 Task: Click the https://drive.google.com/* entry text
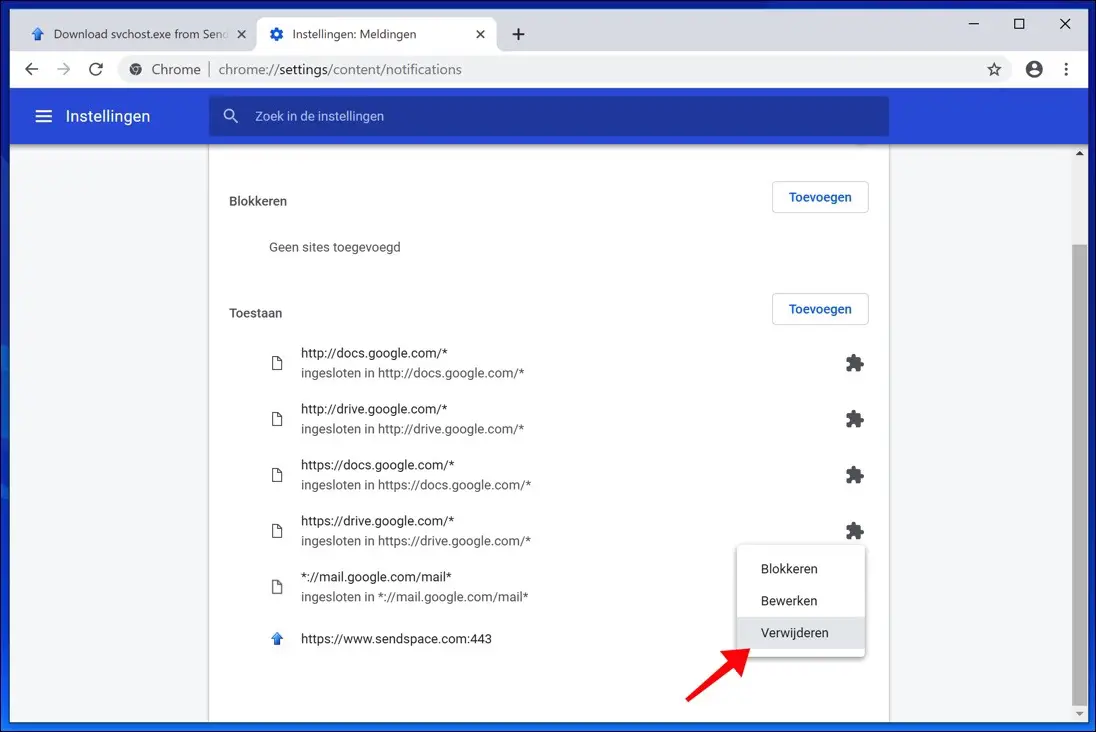point(377,521)
